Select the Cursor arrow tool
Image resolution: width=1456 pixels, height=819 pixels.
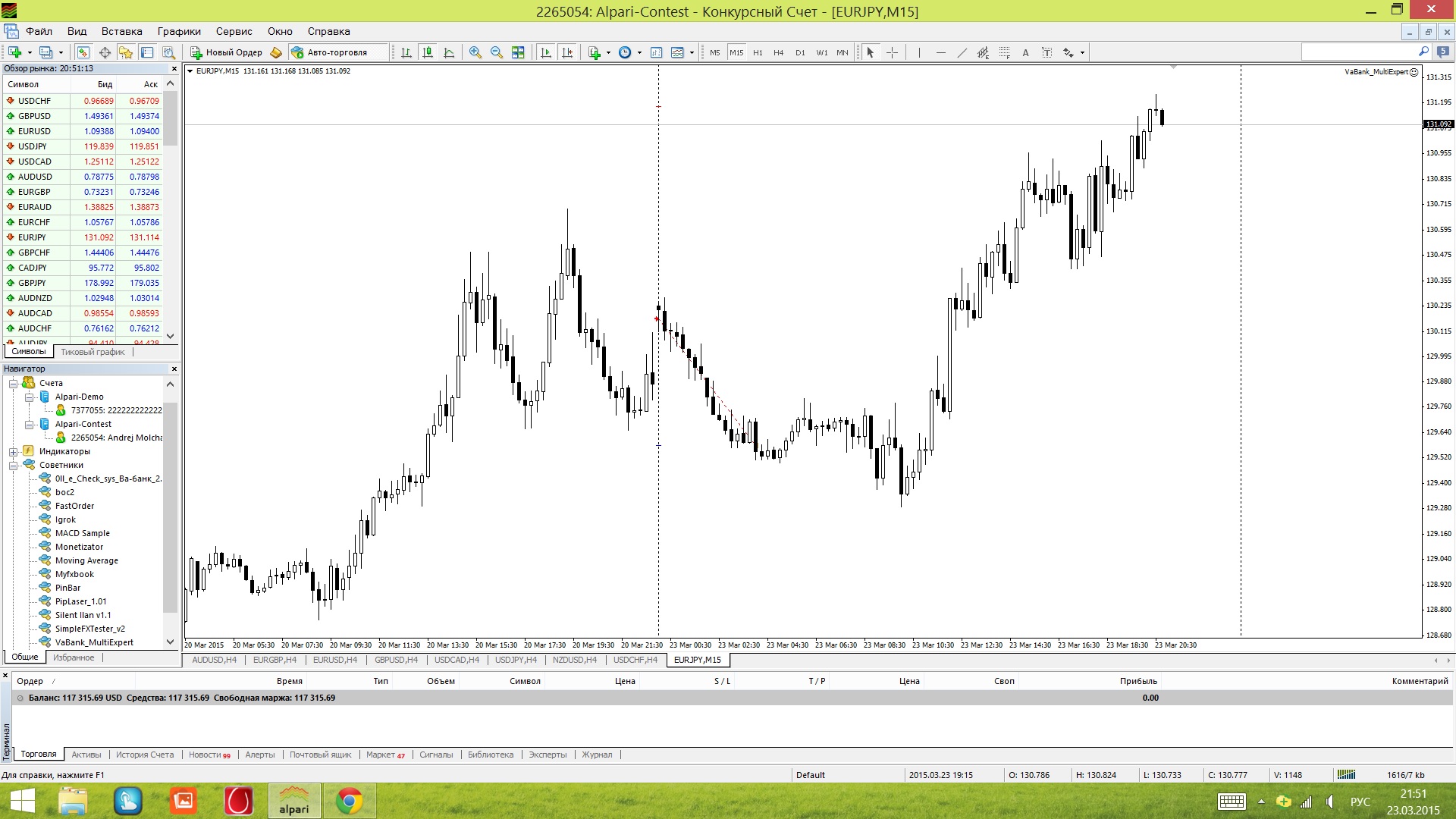871,52
